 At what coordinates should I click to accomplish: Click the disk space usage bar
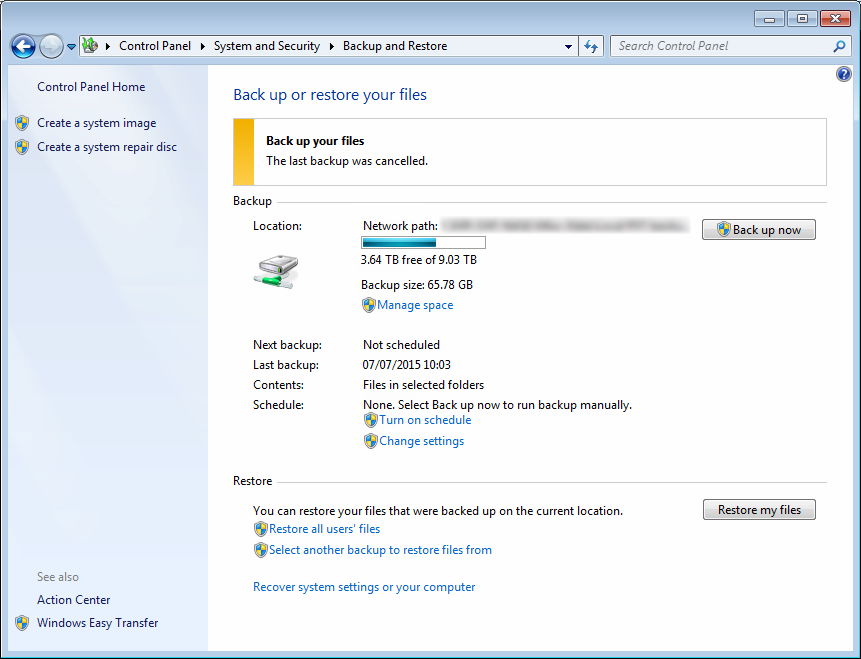pyautogui.click(x=423, y=242)
